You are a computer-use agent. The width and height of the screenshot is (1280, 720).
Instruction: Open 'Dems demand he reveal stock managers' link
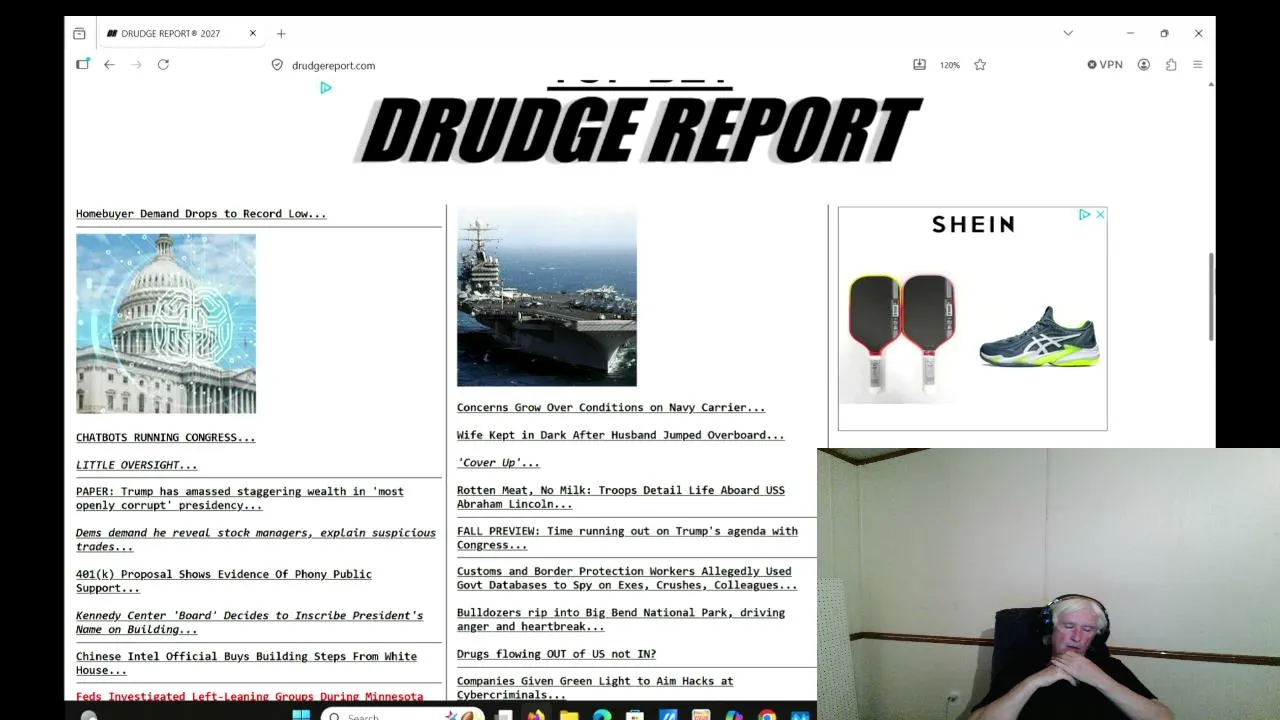click(256, 540)
